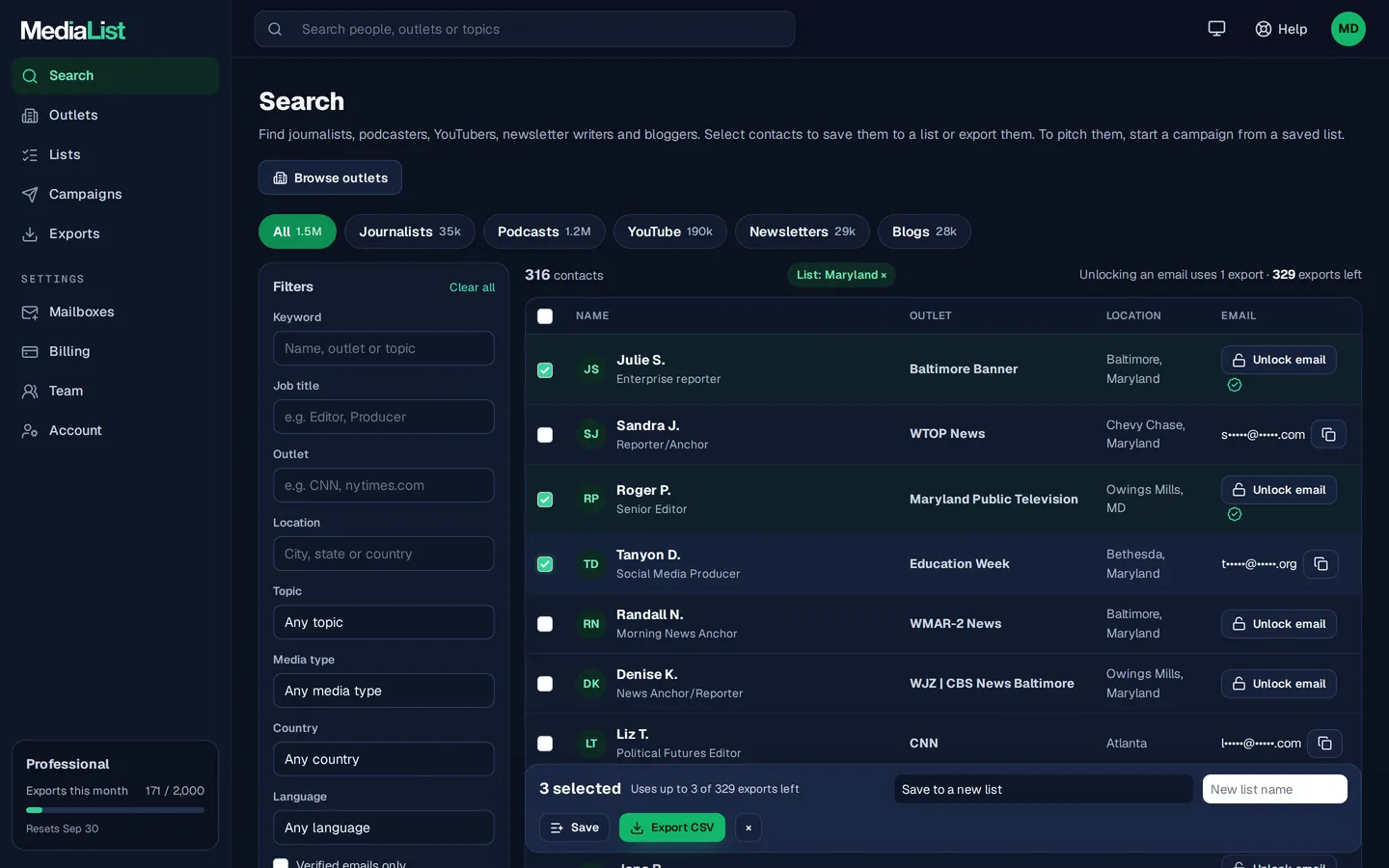Go to Outlets in the sidebar
The height and width of the screenshot is (868, 1389).
(115, 116)
